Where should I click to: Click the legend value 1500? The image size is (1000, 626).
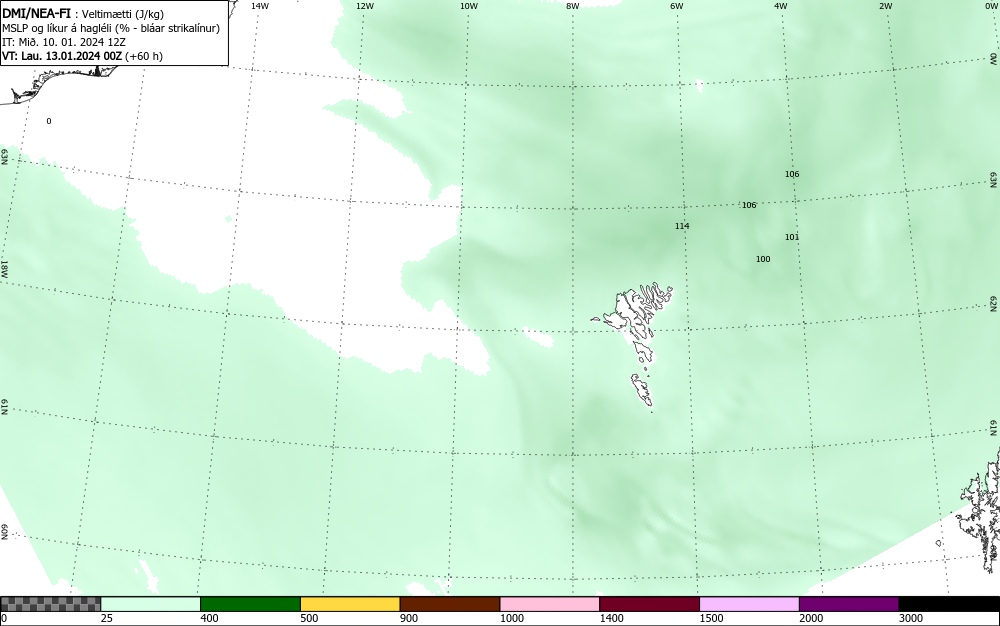pyautogui.click(x=711, y=618)
